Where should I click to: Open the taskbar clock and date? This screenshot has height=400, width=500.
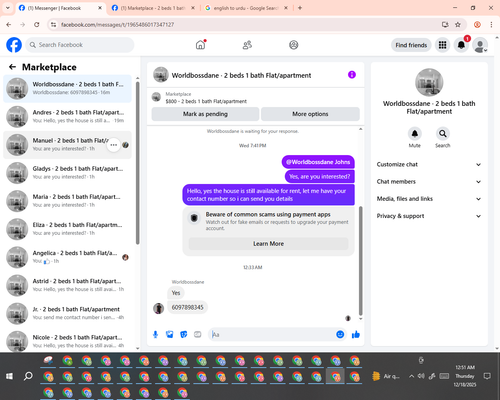tap(465, 376)
